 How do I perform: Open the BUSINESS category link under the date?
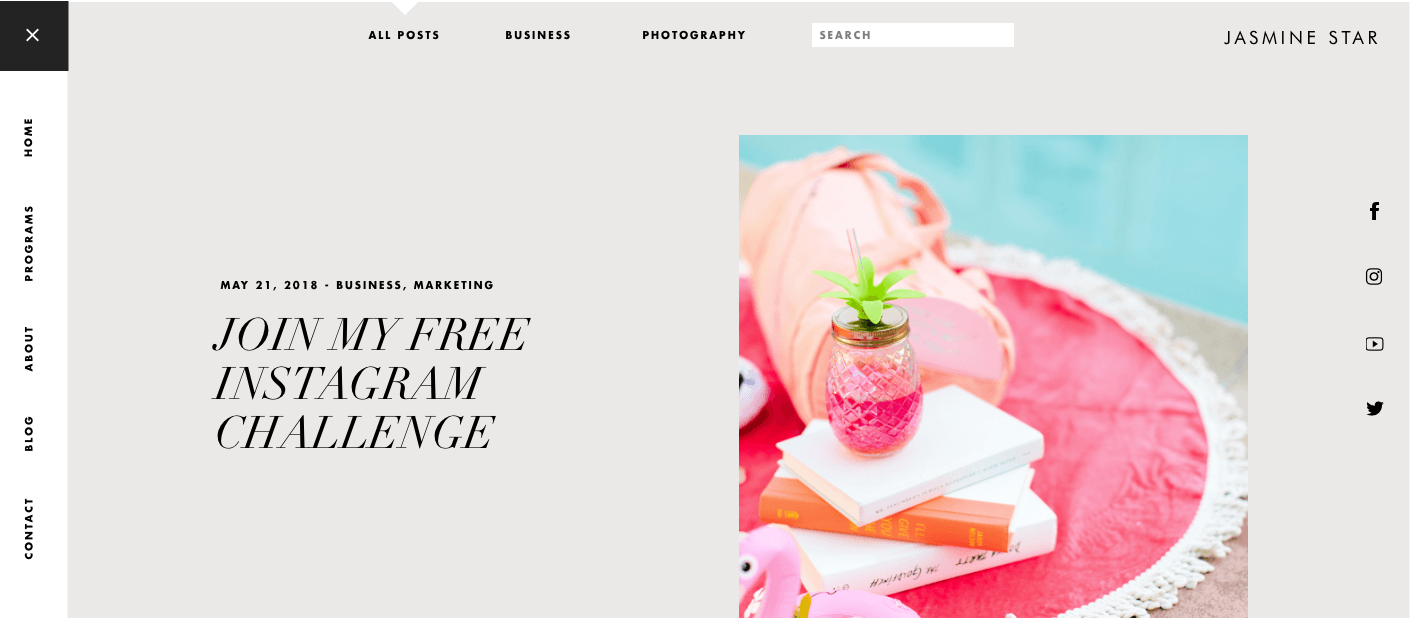tap(370, 285)
